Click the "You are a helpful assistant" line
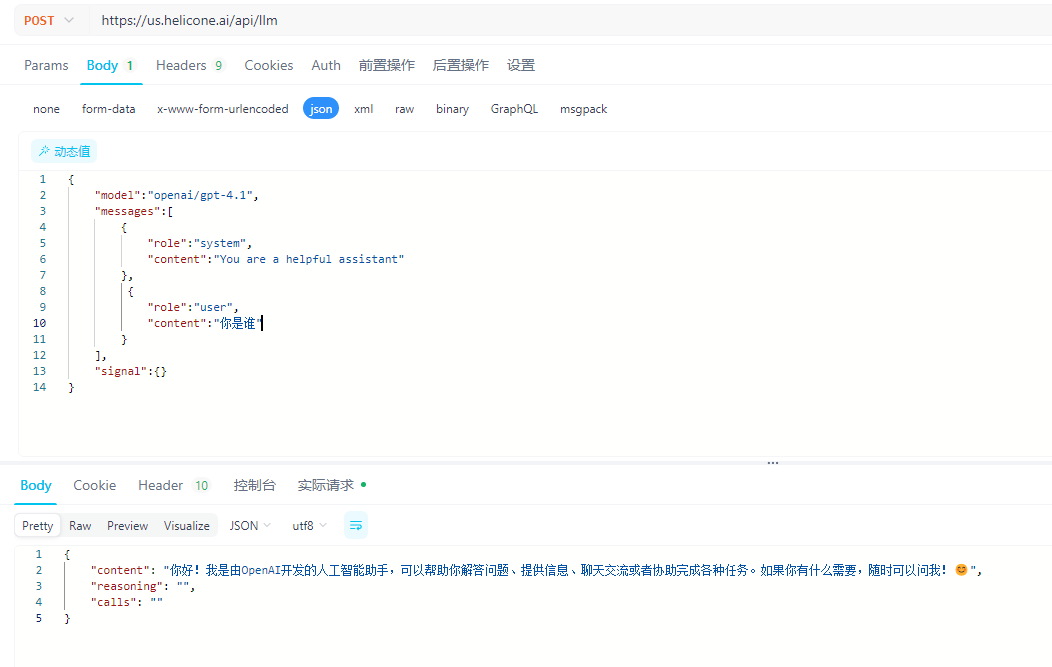Screen dimensions: 1052x667 coord(276,259)
